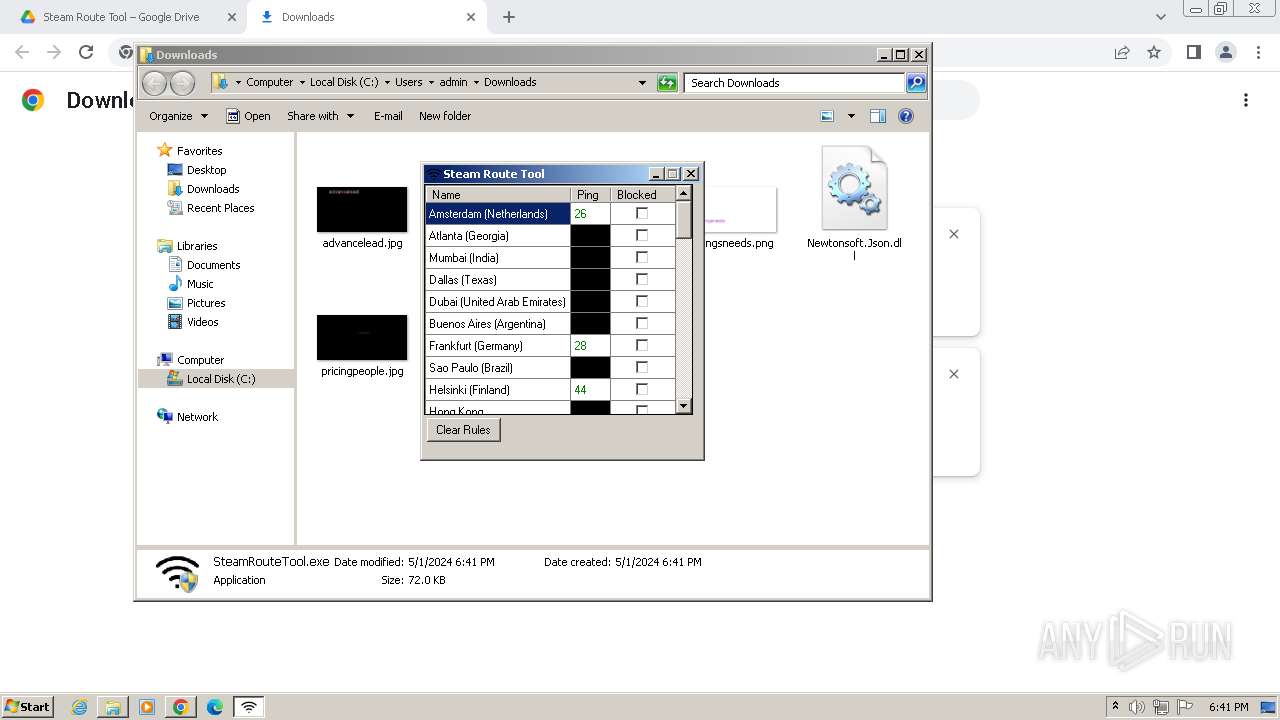
Task: Block the Helsinki (Finland) server
Action: 642,389
